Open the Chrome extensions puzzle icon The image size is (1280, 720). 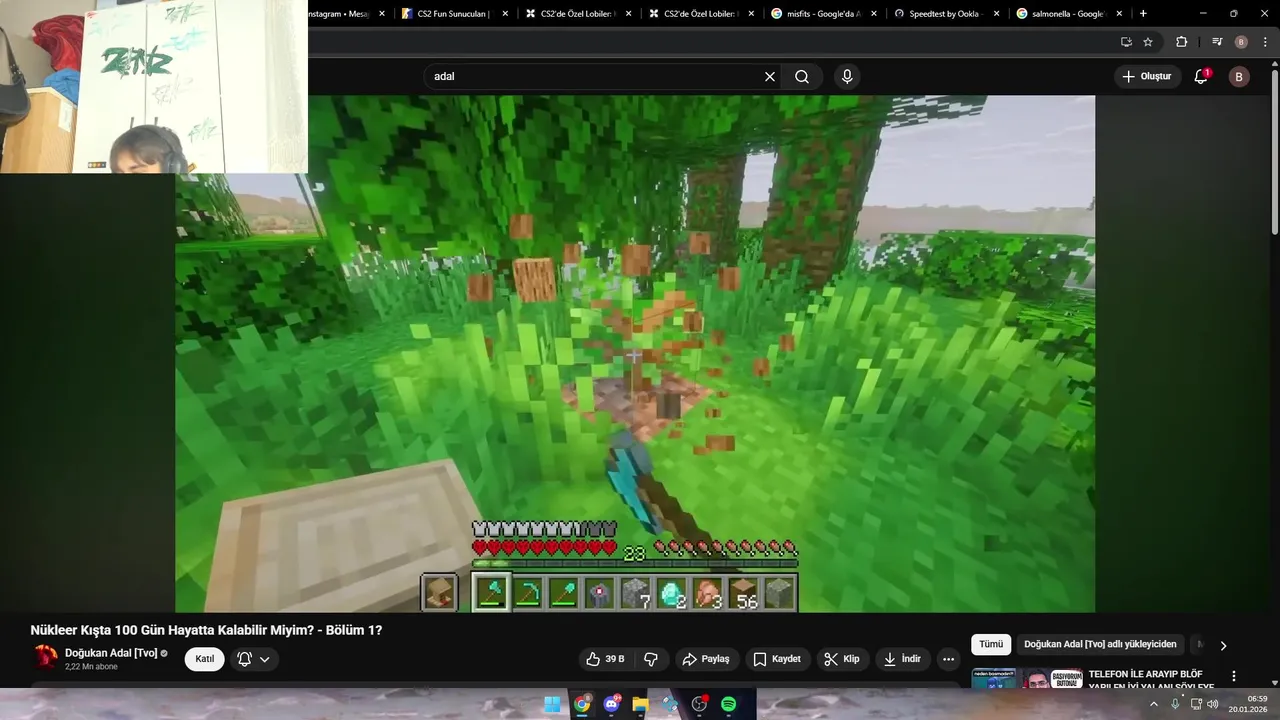1181,42
